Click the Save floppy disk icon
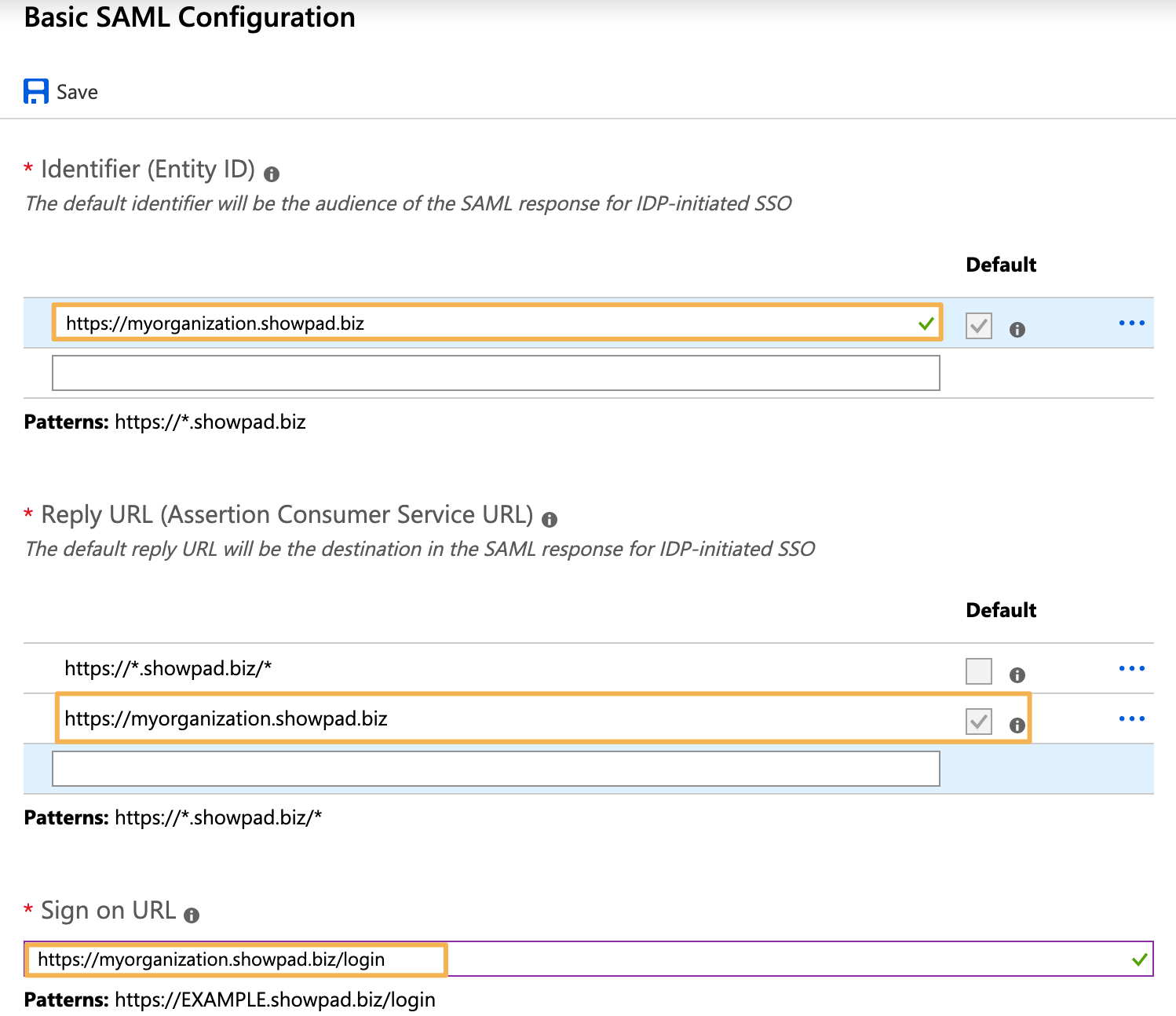 (36, 91)
